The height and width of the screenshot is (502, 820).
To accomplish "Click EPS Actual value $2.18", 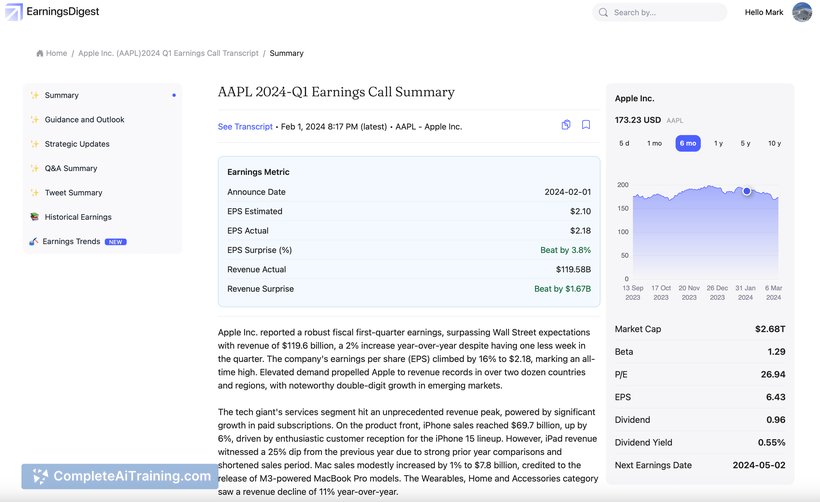I will (580, 231).
